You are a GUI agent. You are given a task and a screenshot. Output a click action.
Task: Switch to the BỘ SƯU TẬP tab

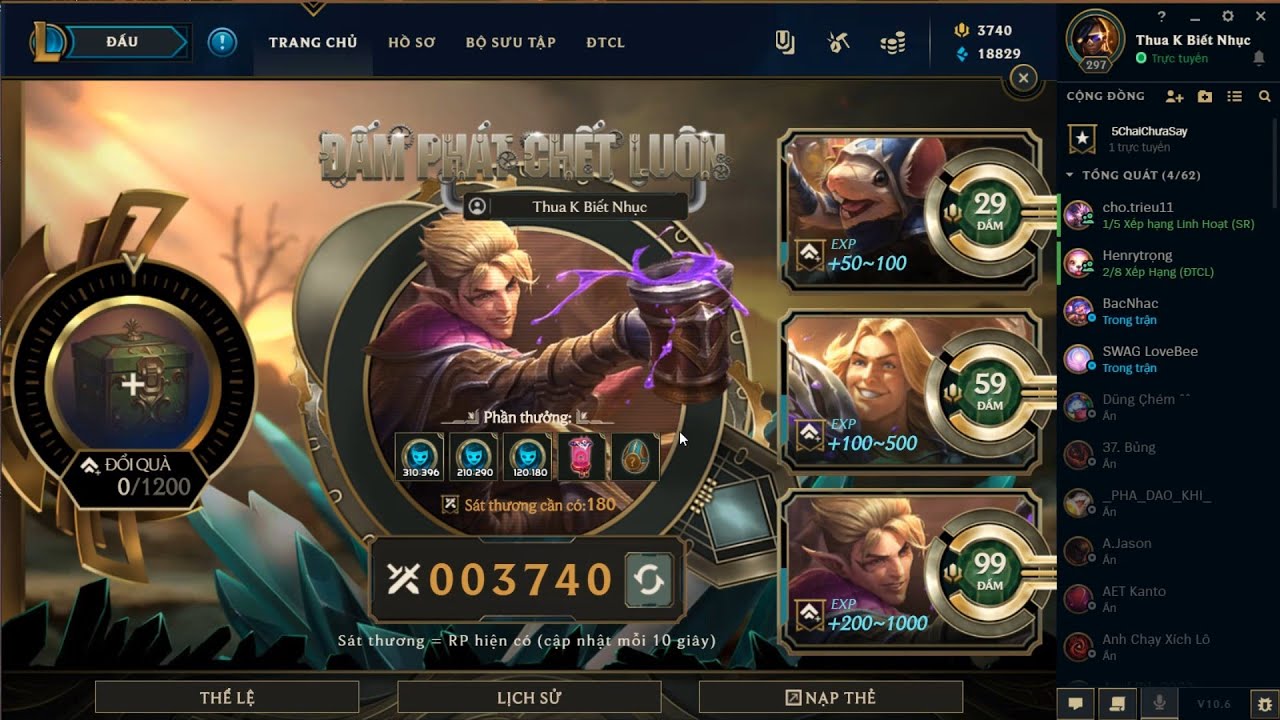(x=510, y=42)
